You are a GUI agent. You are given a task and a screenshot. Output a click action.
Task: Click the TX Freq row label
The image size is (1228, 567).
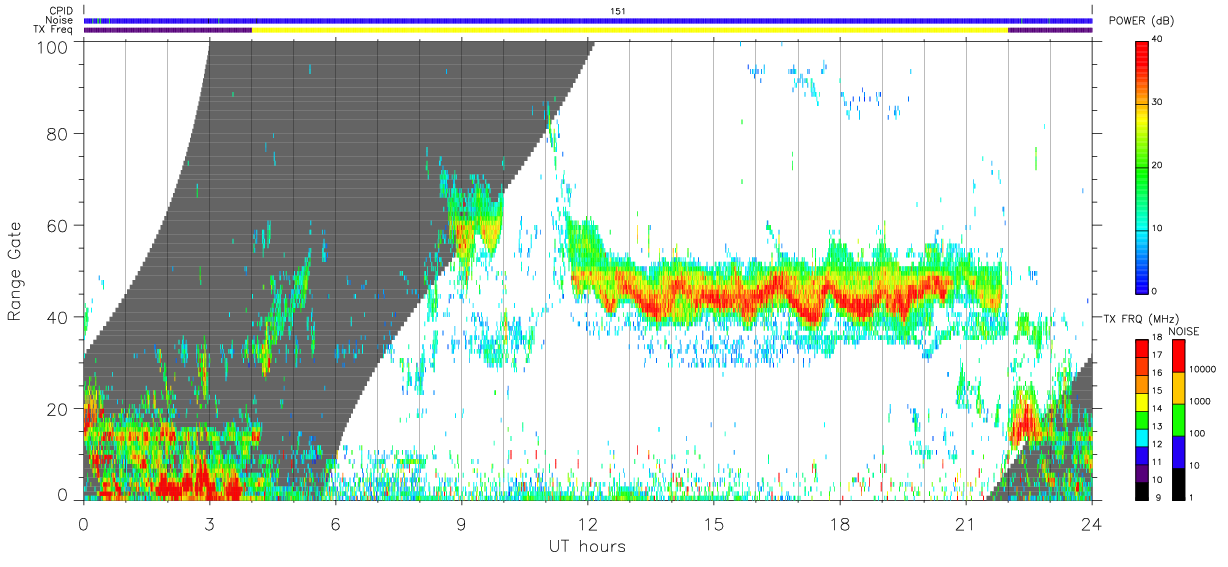[54, 29]
